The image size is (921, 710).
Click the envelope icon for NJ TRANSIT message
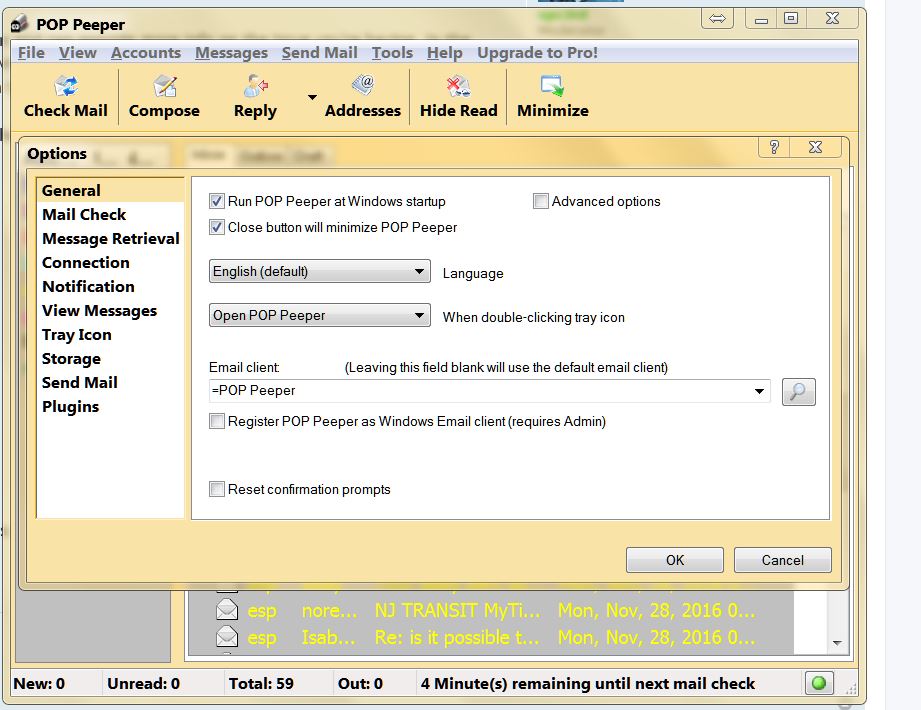227,610
